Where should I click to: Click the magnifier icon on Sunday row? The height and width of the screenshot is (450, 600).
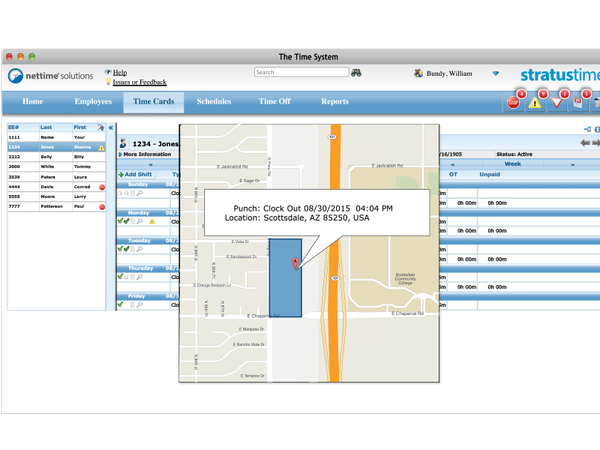pos(140,193)
